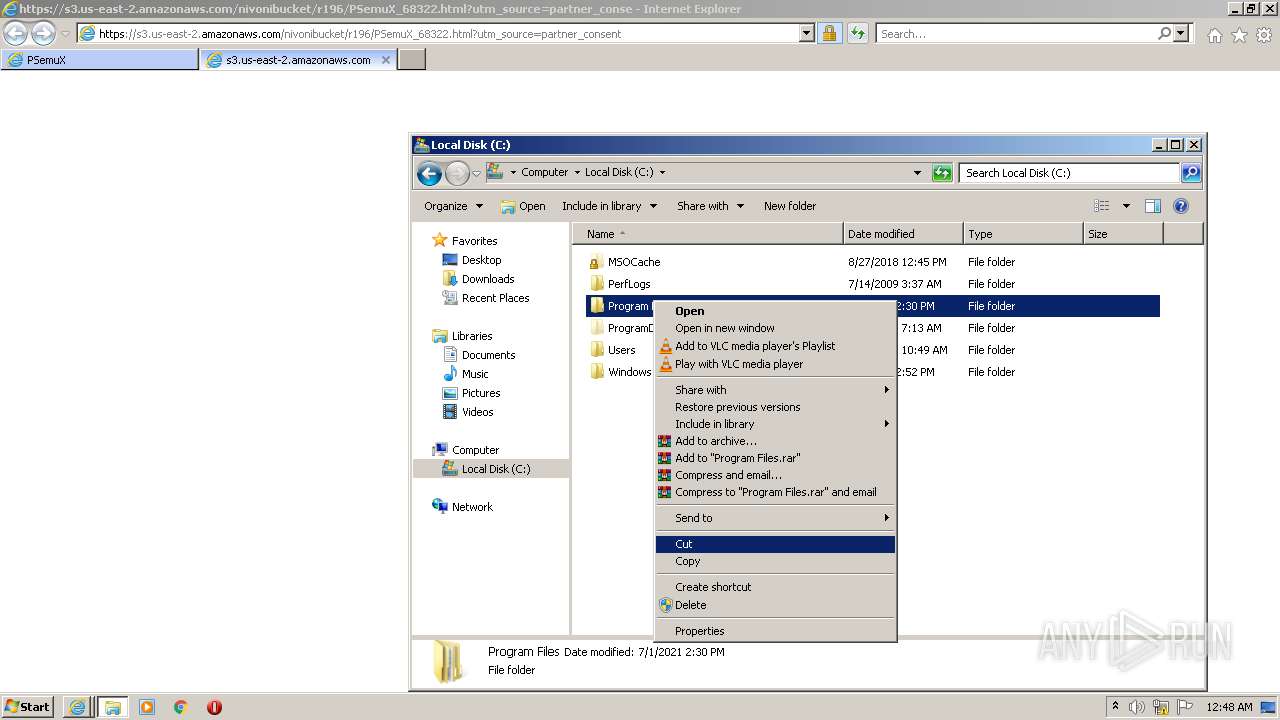This screenshot has height=720, width=1280.
Task: Click Windows Explorer taskbar icon
Action: 112,707
